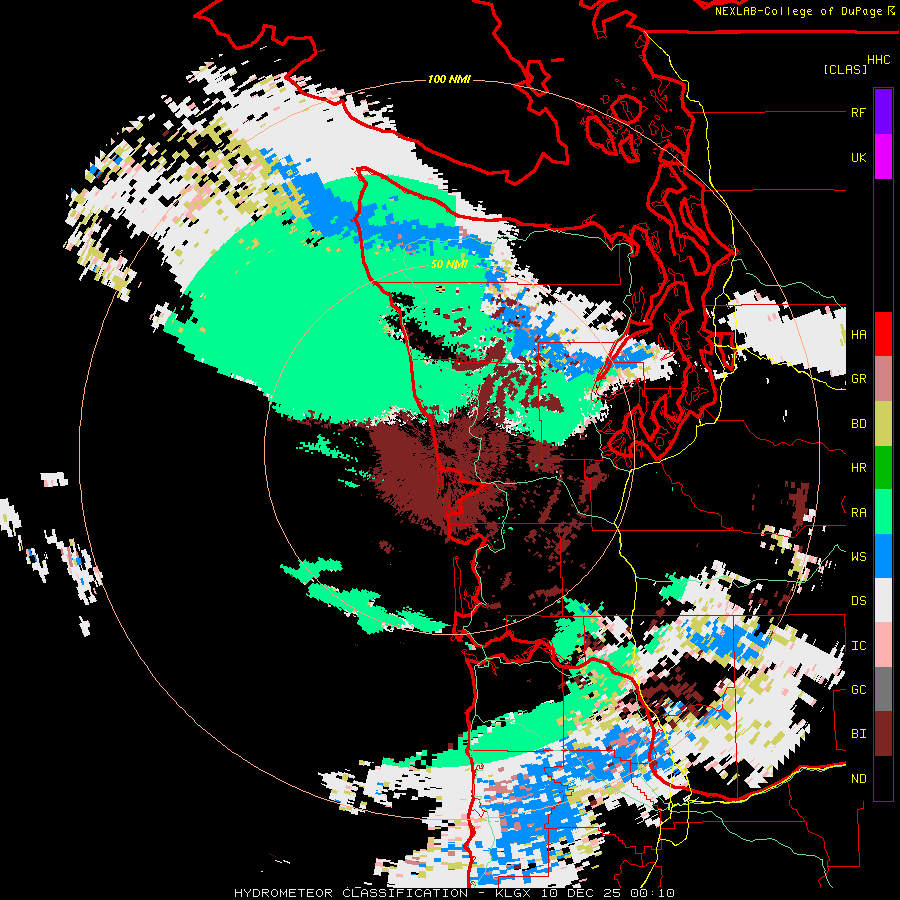Click the BI brown legend swatch

coord(883,734)
